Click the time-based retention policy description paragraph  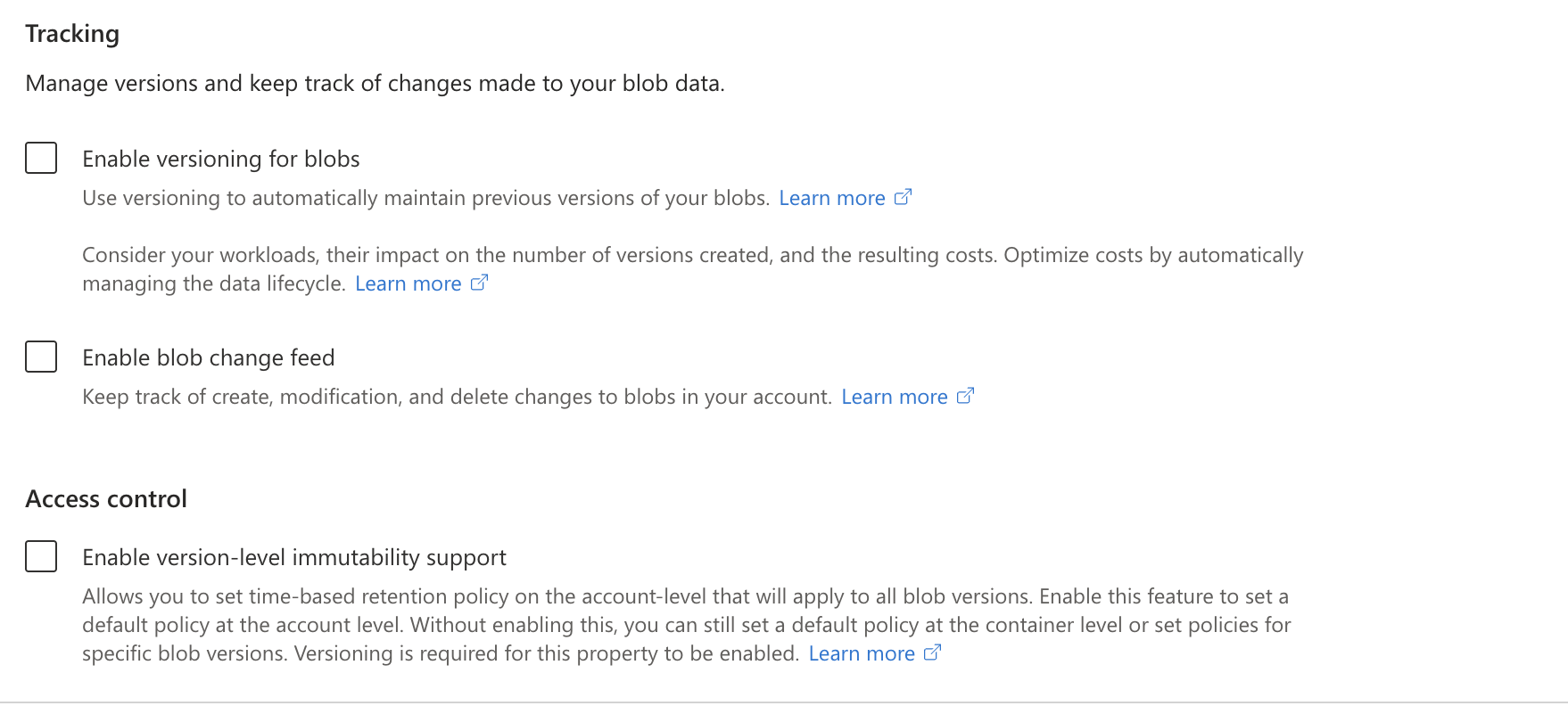pyautogui.click(x=687, y=625)
